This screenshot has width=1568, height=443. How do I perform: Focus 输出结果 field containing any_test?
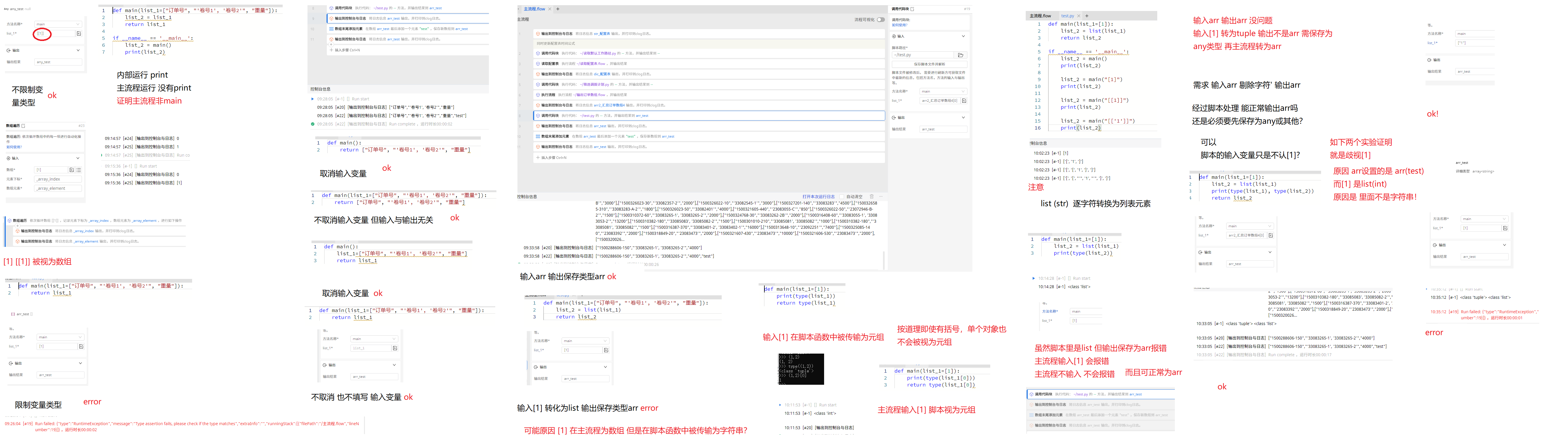click(59, 62)
